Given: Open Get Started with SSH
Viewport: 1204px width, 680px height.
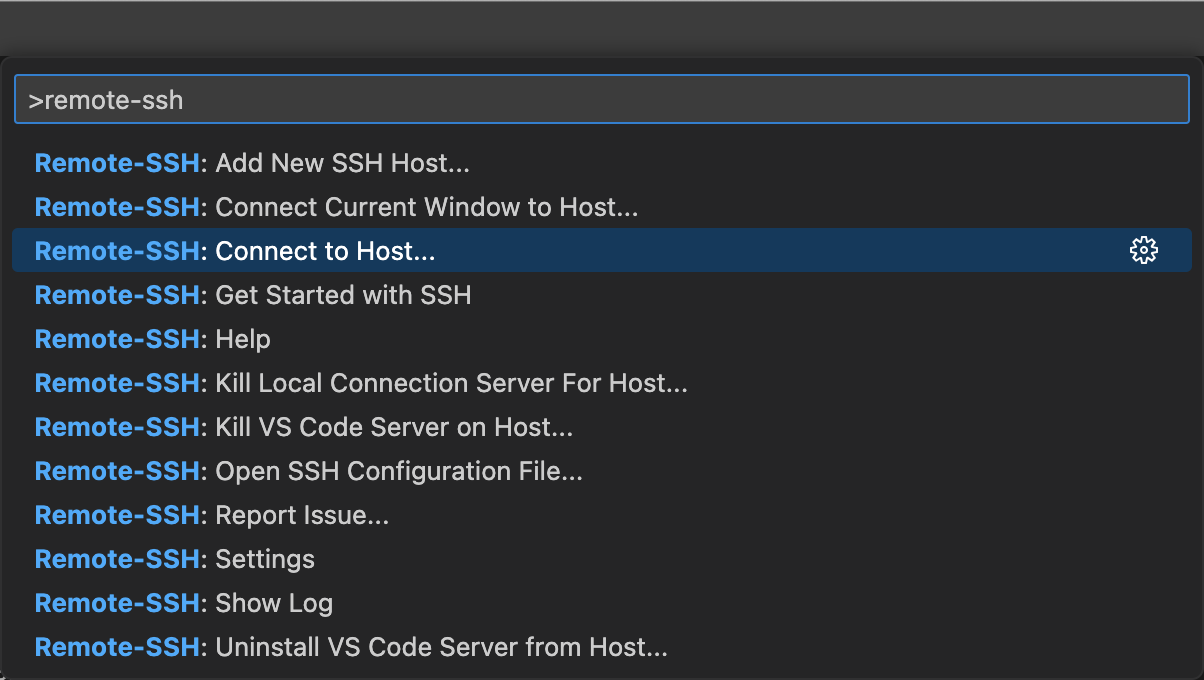Looking at the screenshot, I should coord(343,295).
